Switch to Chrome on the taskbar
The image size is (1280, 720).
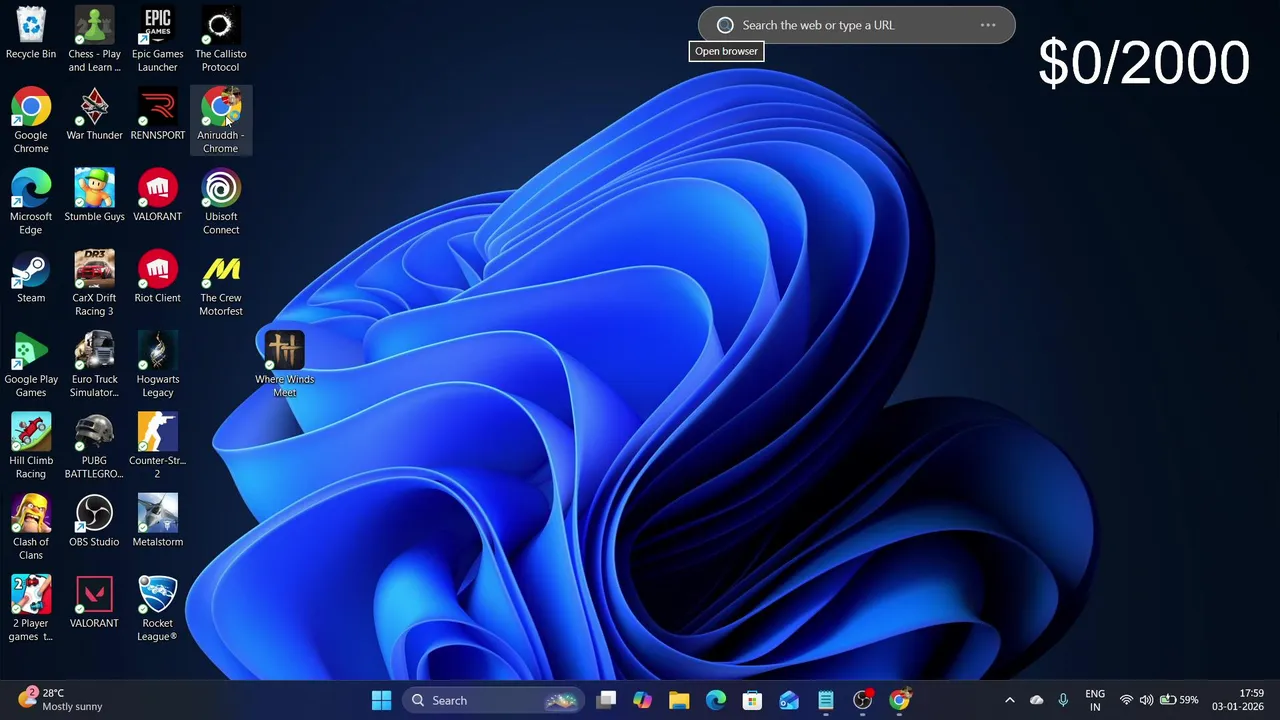coord(899,700)
